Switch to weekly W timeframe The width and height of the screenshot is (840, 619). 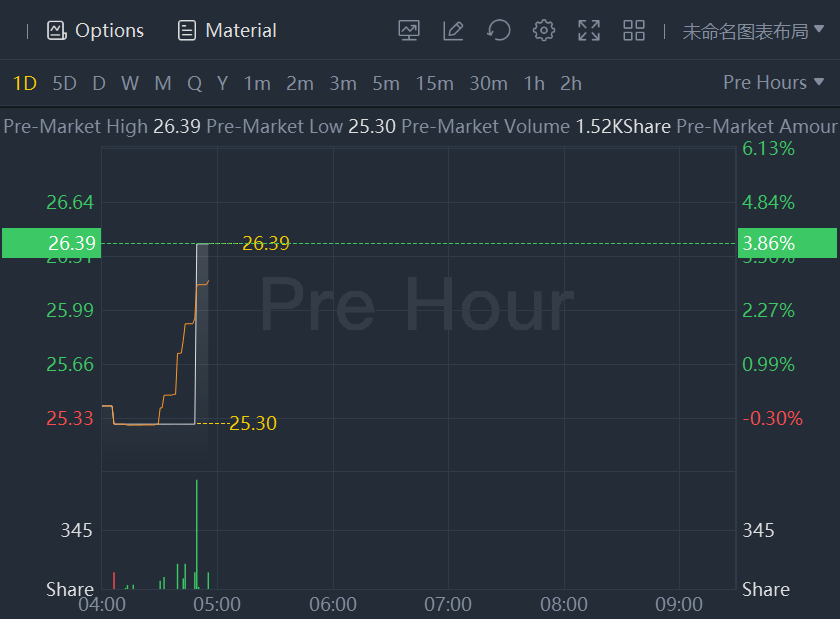point(130,83)
